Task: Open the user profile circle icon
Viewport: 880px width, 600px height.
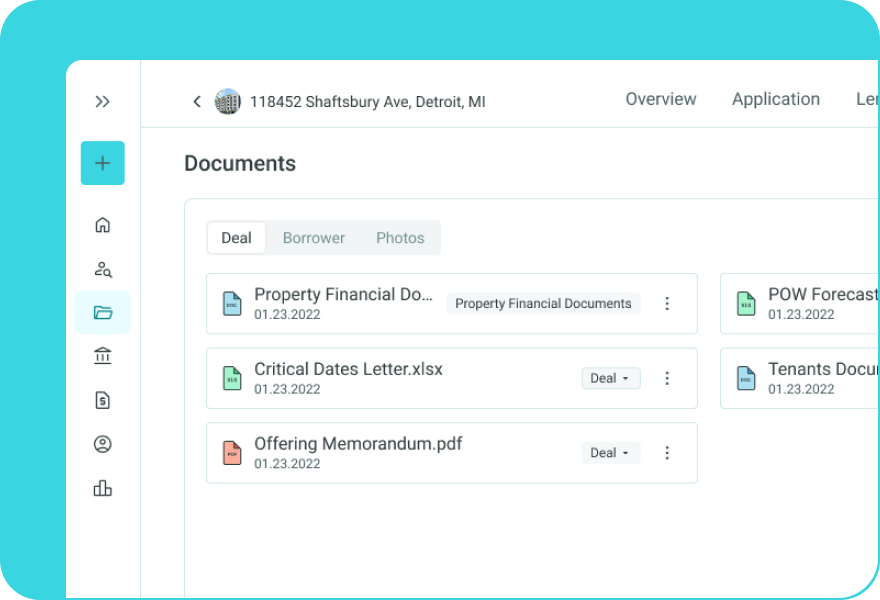Action: (x=103, y=444)
